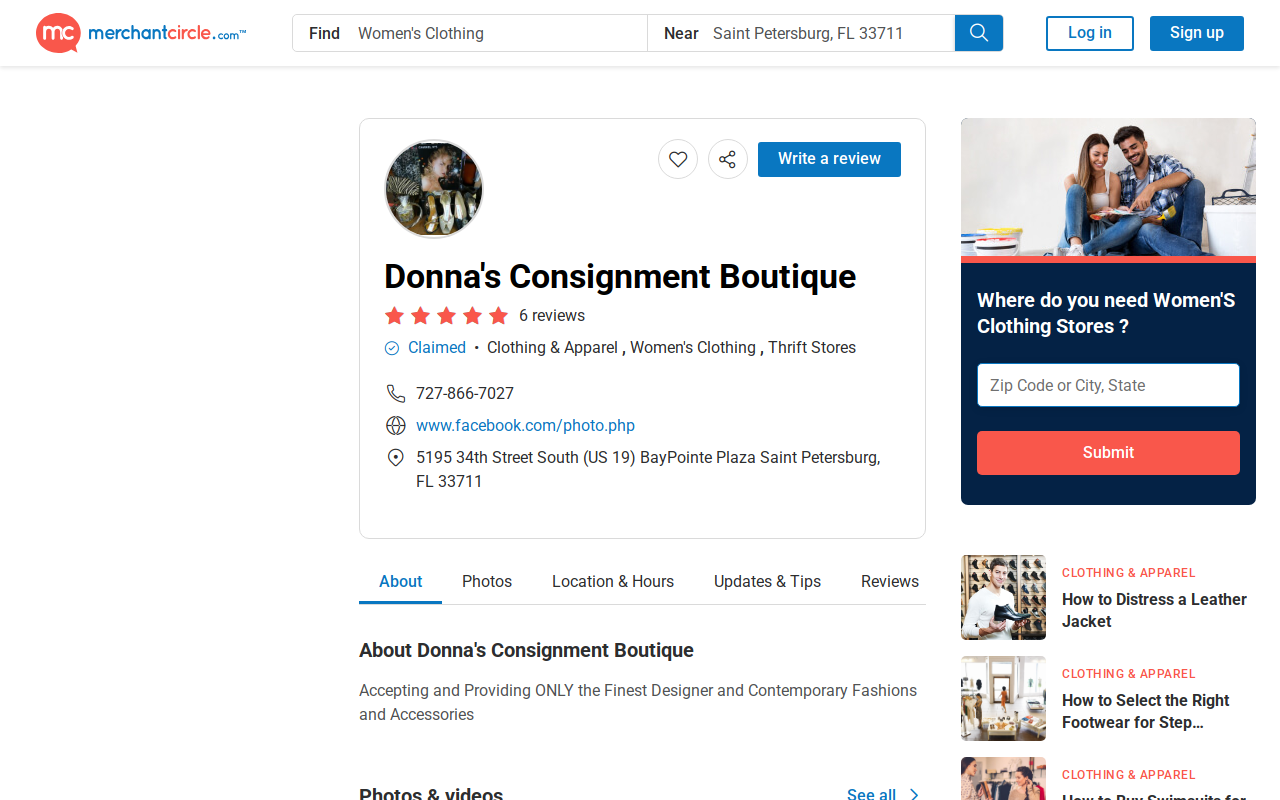Open Clothing & Apparel category link
1280x800 pixels.
(552, 348)
